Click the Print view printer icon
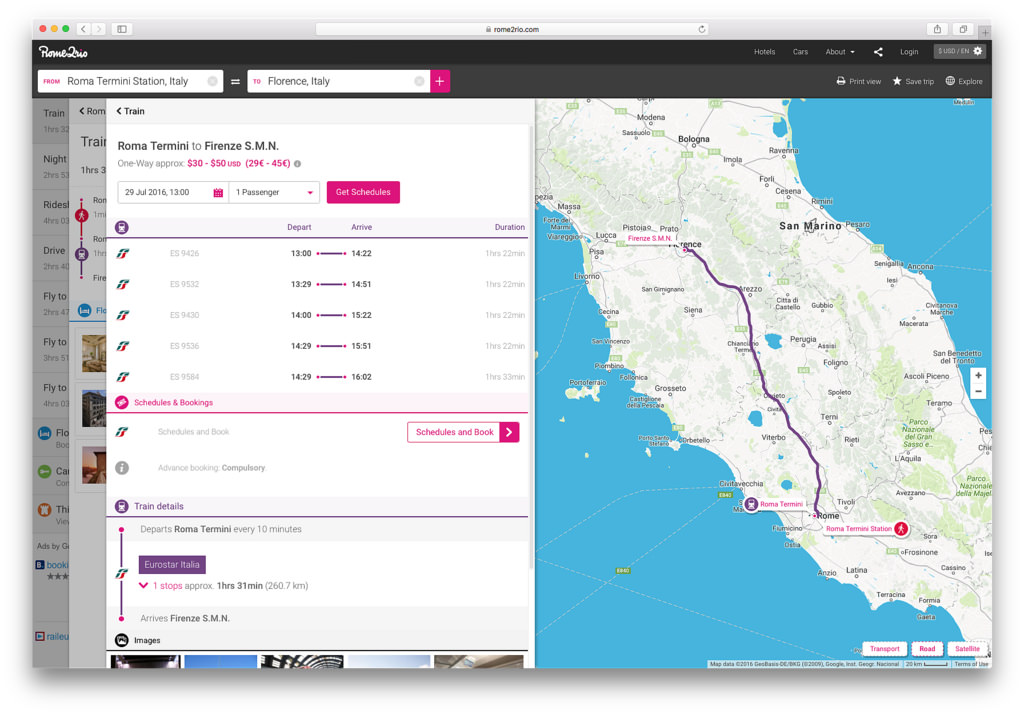The image size is (1024, 714). click(840, 81)
